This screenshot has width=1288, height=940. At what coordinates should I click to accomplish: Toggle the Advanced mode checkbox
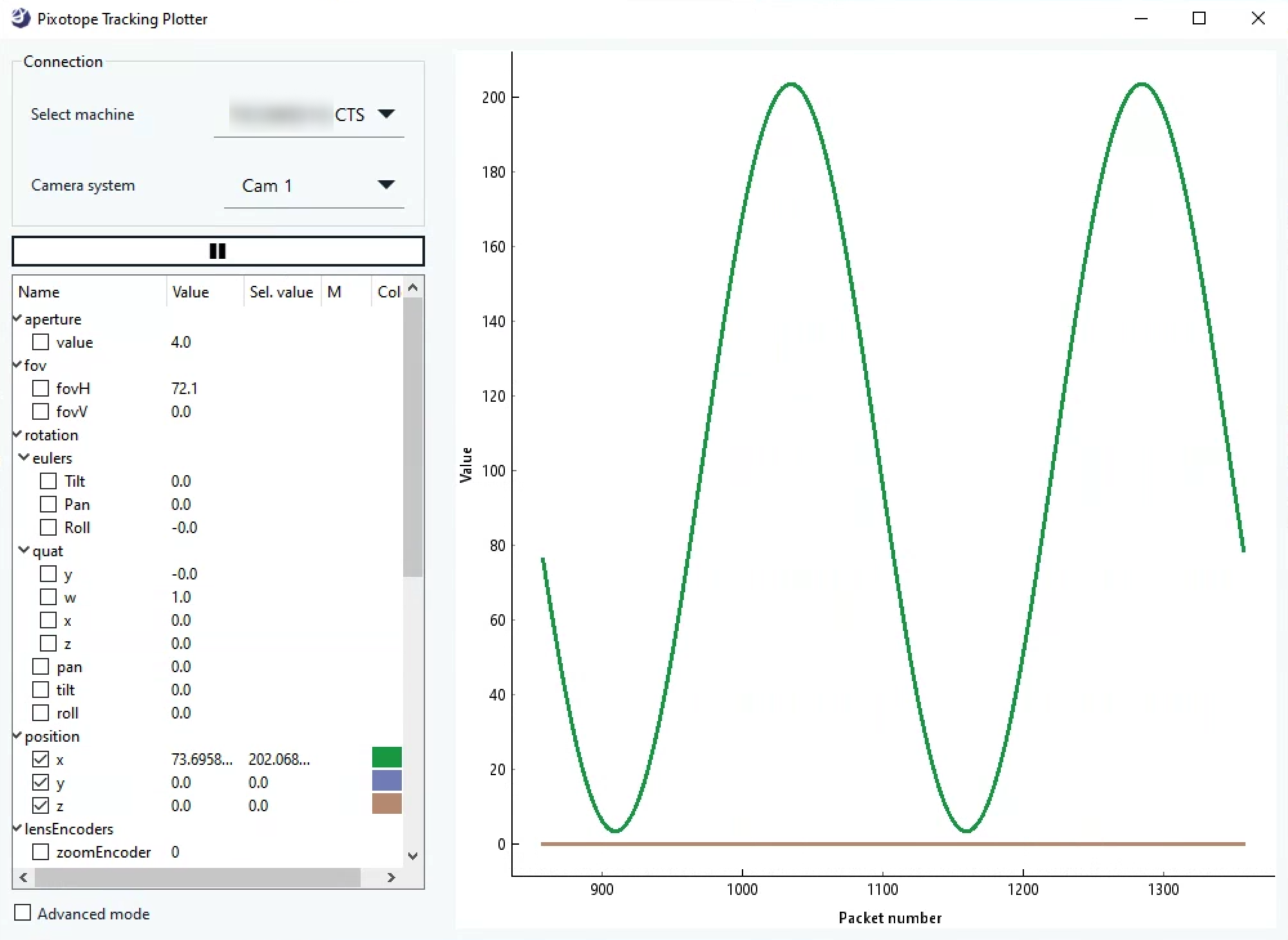point(23,912)
